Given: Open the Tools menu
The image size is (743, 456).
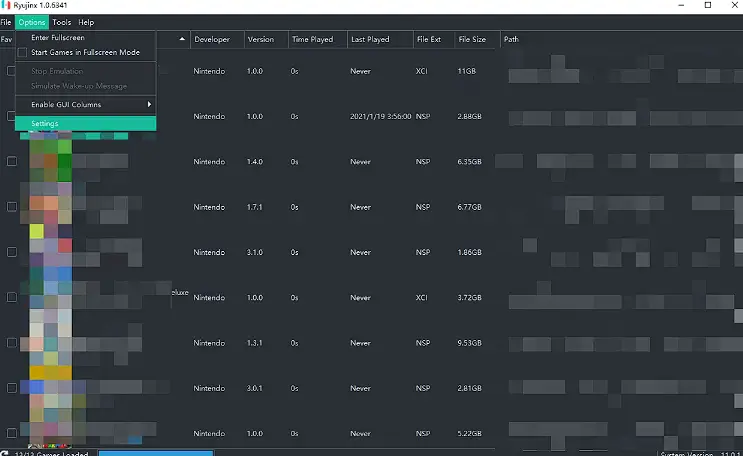Looking at the screenshot, I should pos(62,22).
